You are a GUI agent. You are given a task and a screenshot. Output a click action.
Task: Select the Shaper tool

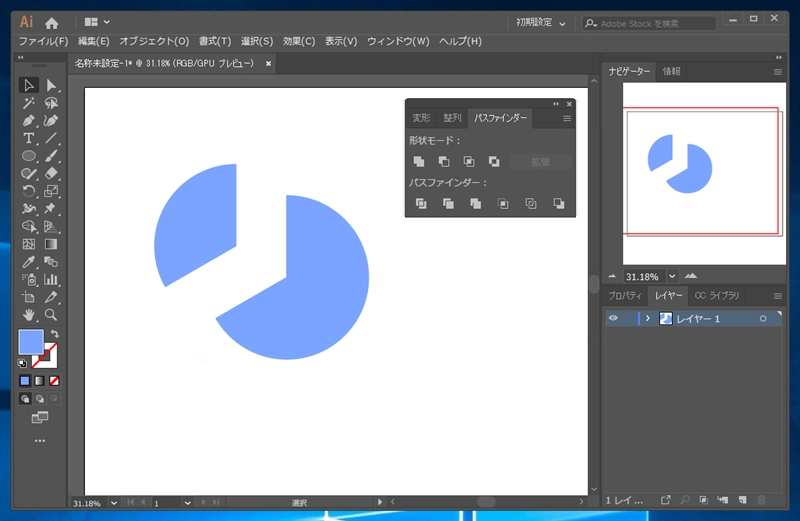(x=29, y=173)
